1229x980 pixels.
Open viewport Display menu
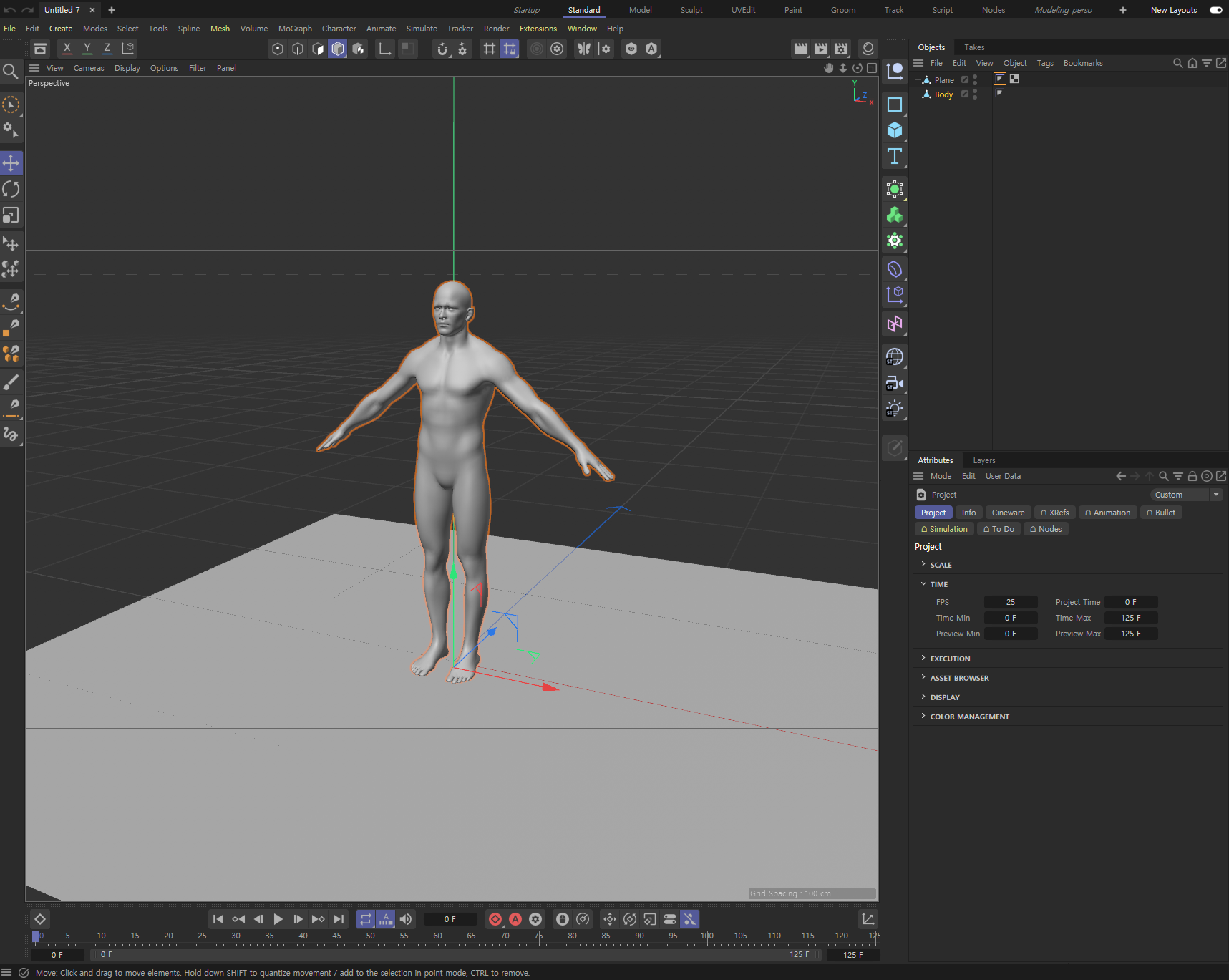127,68
